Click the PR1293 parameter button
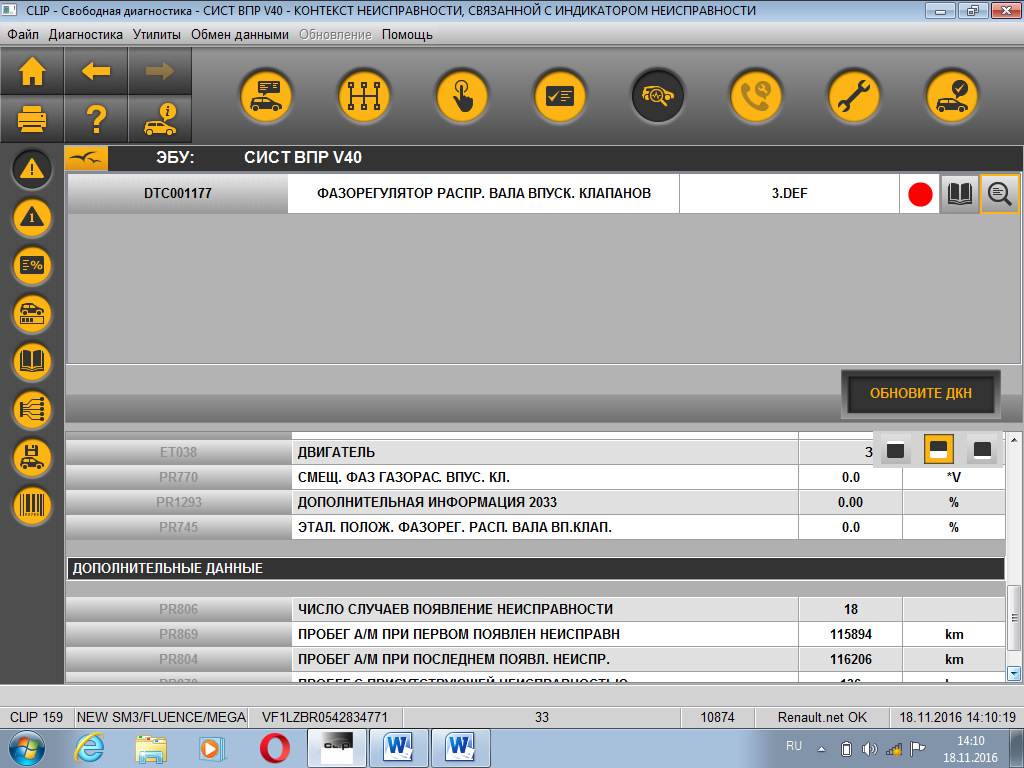This screenshot has height=768, width=1024. (x=178, y=502)
